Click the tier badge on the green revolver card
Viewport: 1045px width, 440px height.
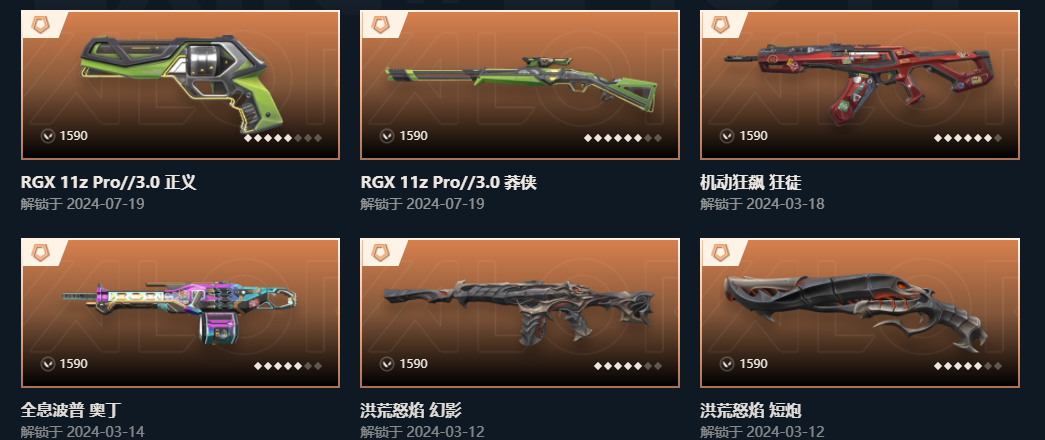(41, 25)
